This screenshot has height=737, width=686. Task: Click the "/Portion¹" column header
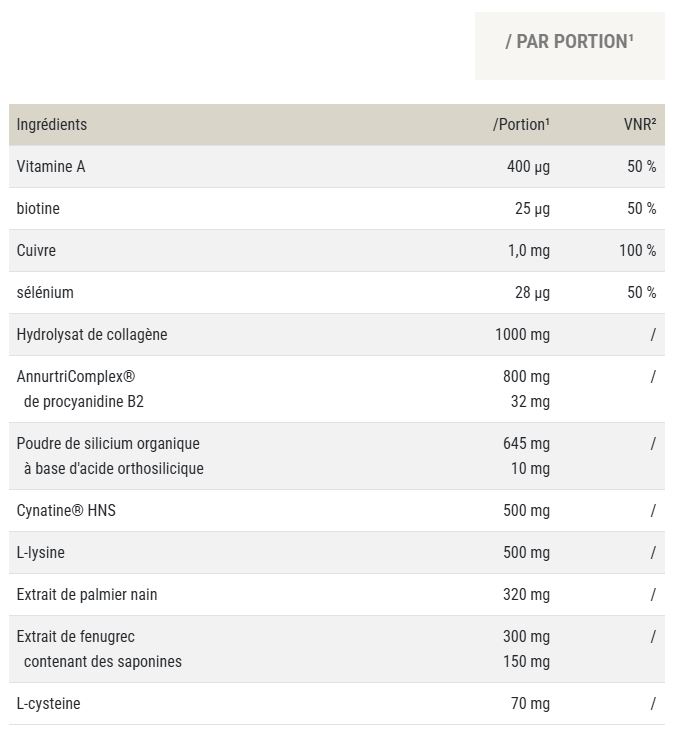pyautogui.click(x=521, y=125)
